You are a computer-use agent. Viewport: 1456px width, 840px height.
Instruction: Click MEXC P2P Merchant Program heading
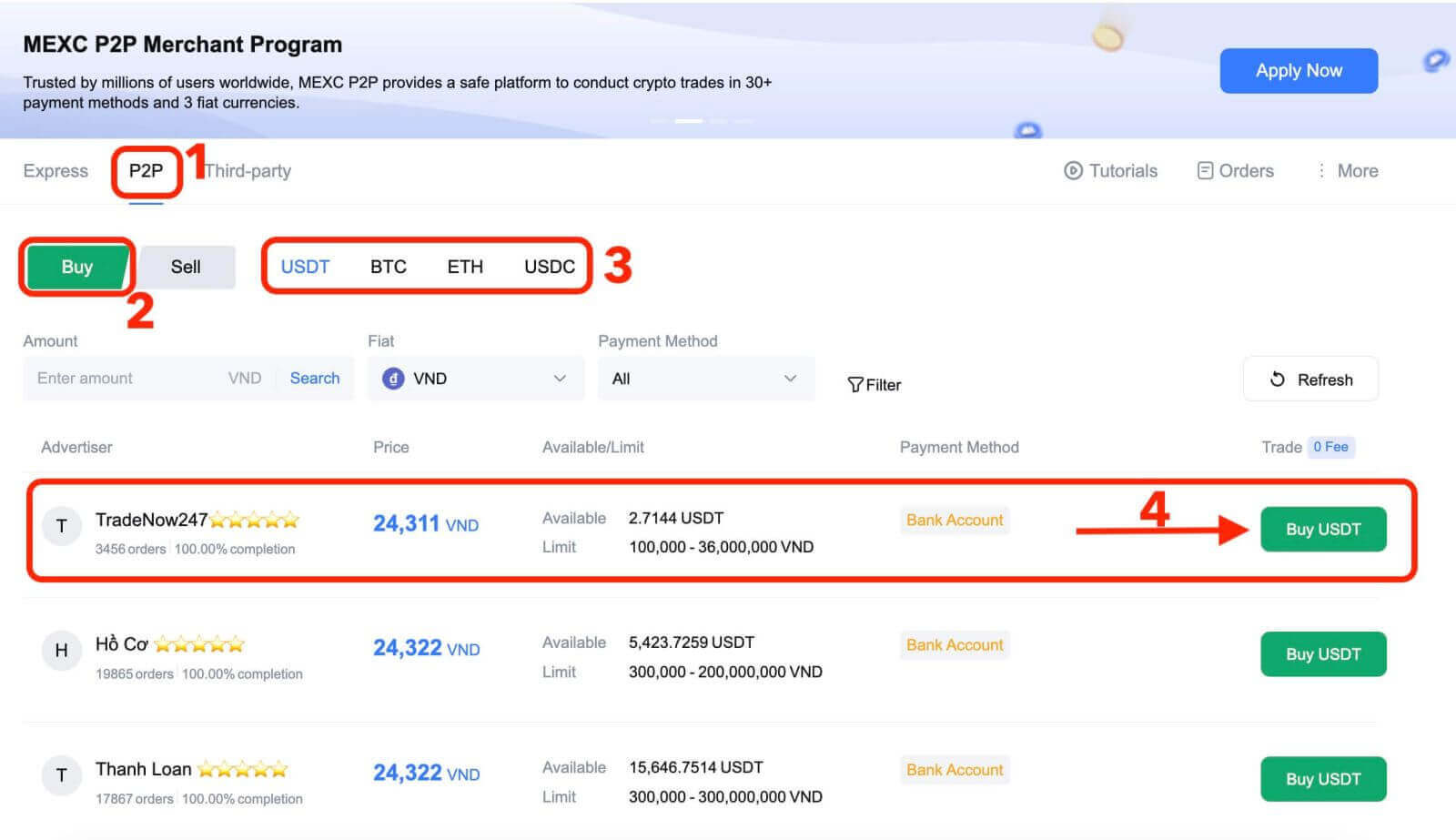183,45
